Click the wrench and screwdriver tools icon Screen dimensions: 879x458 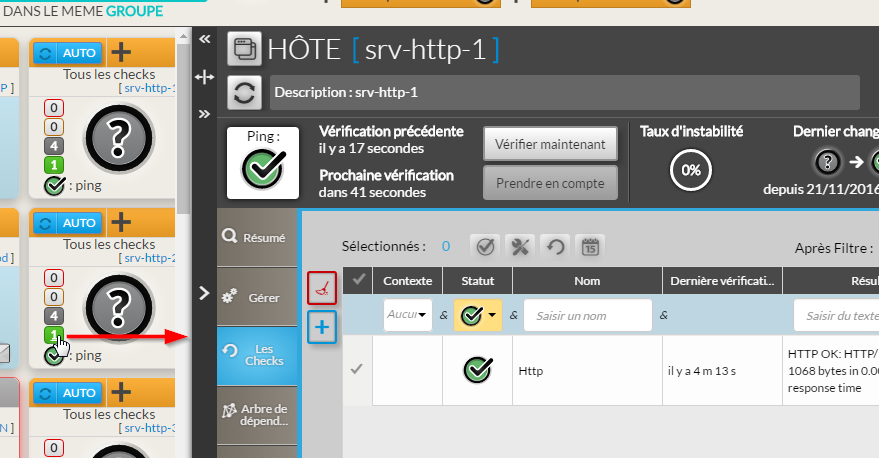(x=519, y=246)
